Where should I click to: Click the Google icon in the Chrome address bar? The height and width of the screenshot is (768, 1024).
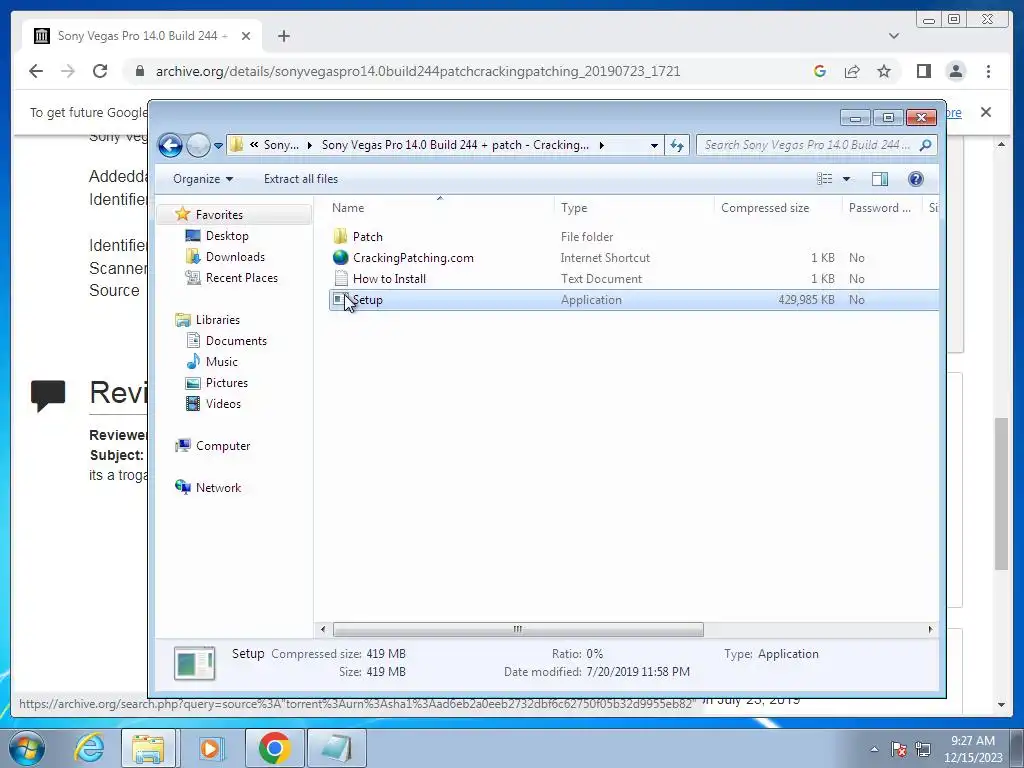click(x=820, y=71)
